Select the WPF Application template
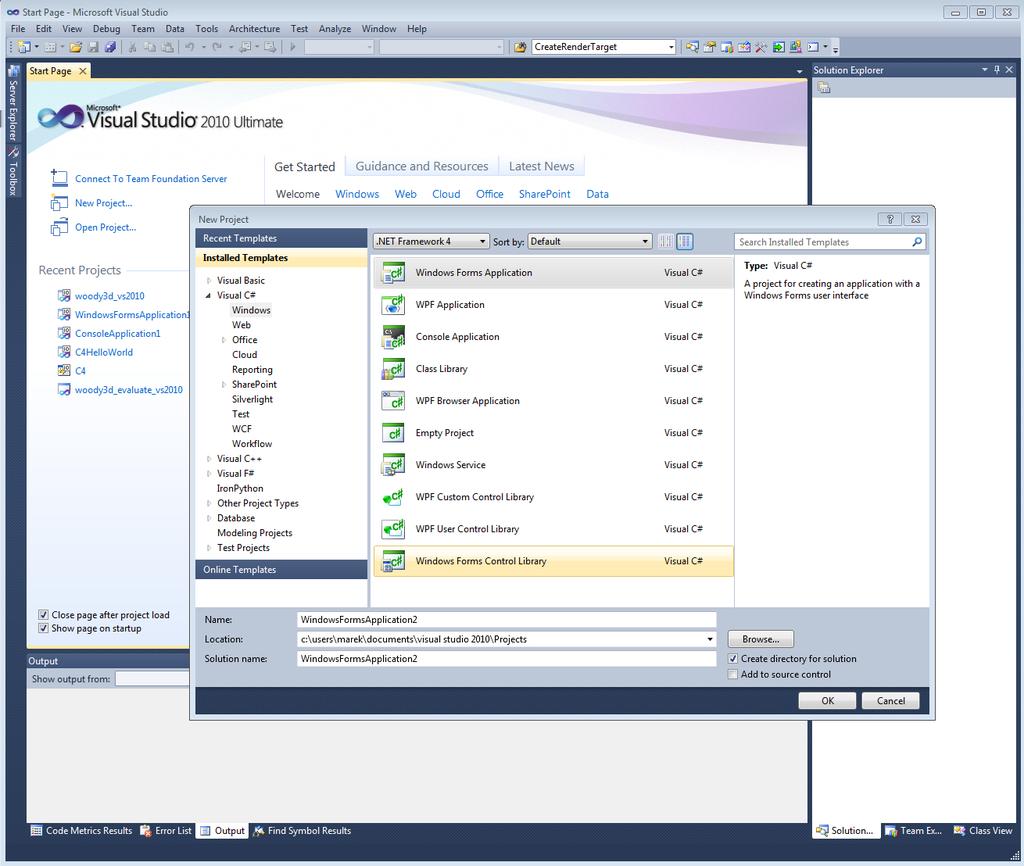The width and height of the screenshot is (1024, 866). click(553, 305)
